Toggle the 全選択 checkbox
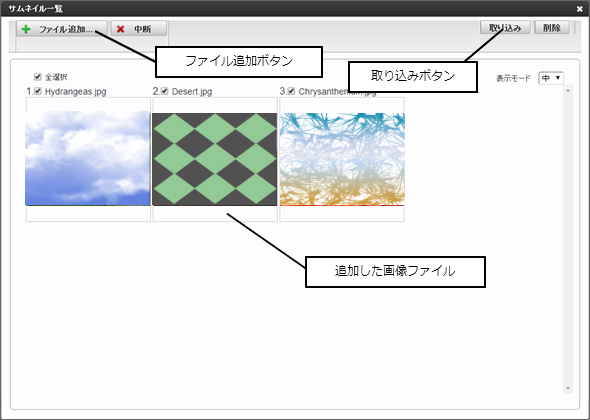This screenshot has width=590, height=420. (x=37, y=77)
